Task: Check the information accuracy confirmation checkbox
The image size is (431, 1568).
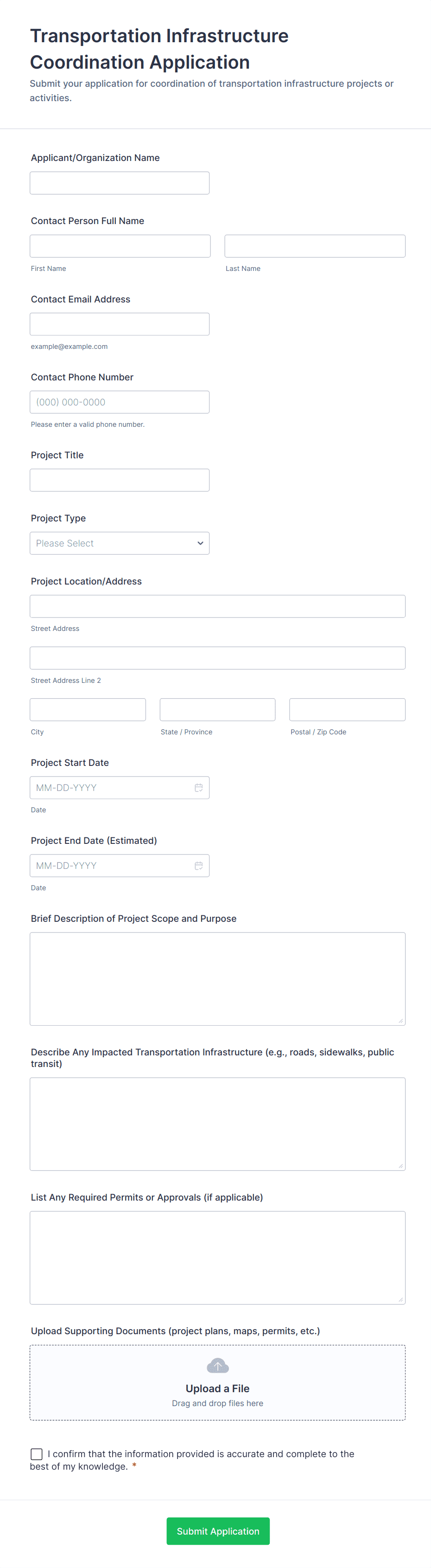Action: click(x=37, y=1453)
